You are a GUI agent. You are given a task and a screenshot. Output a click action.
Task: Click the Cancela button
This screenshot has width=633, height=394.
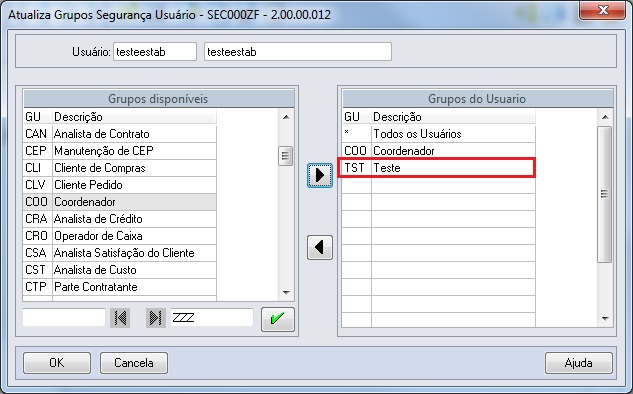134,363
